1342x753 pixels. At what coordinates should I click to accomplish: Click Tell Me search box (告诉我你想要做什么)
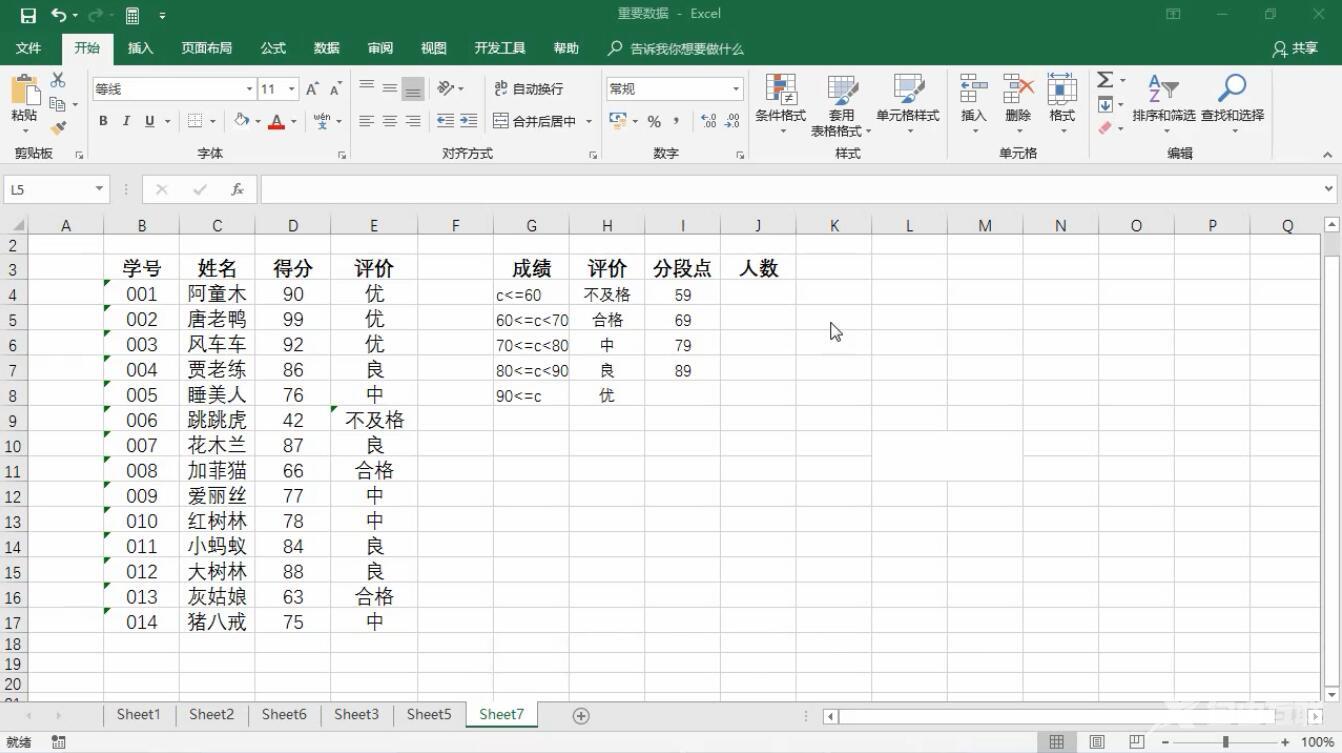coord(676,48)
